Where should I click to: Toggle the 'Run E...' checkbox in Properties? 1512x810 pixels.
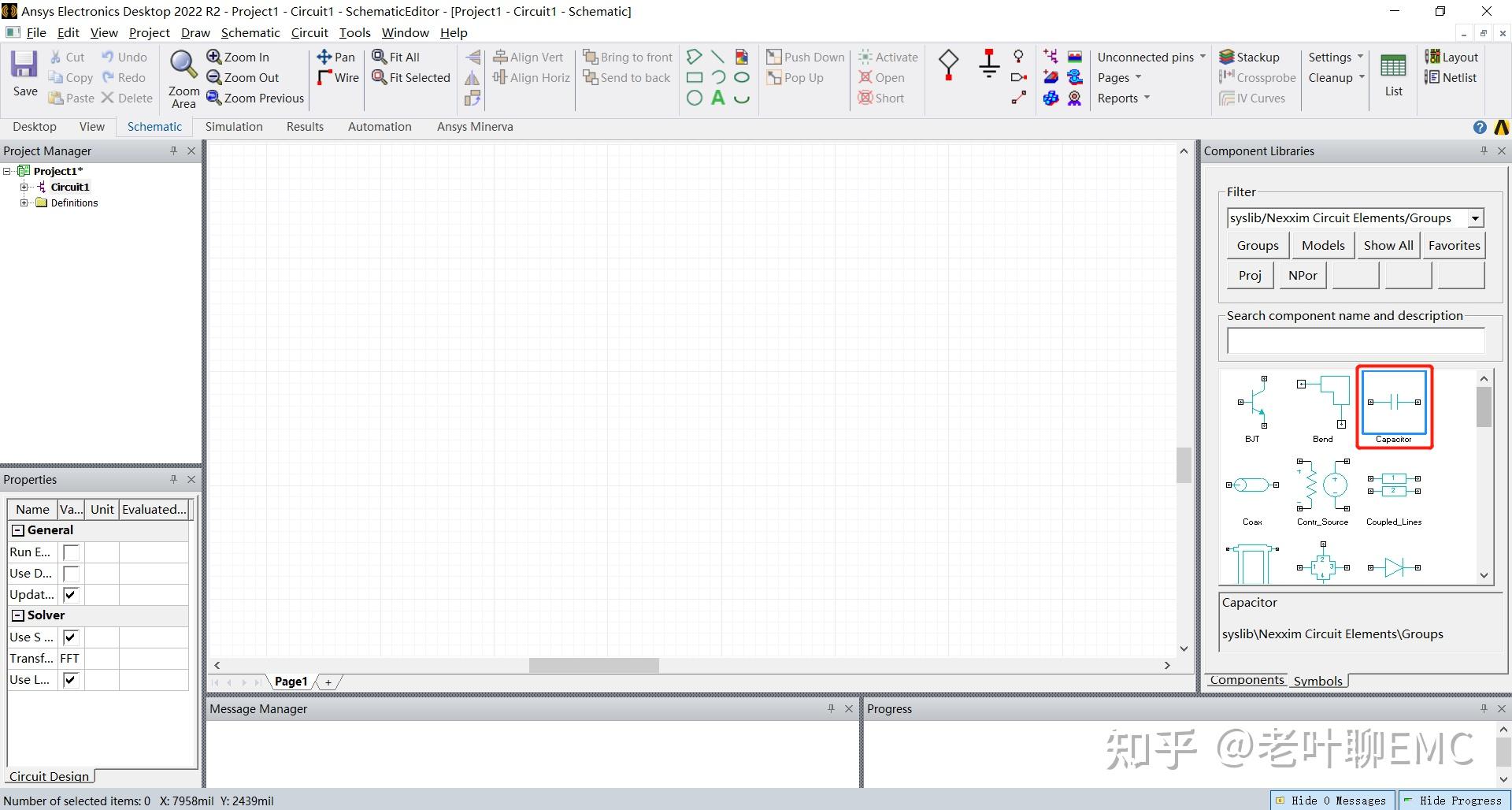click(71, 552)
